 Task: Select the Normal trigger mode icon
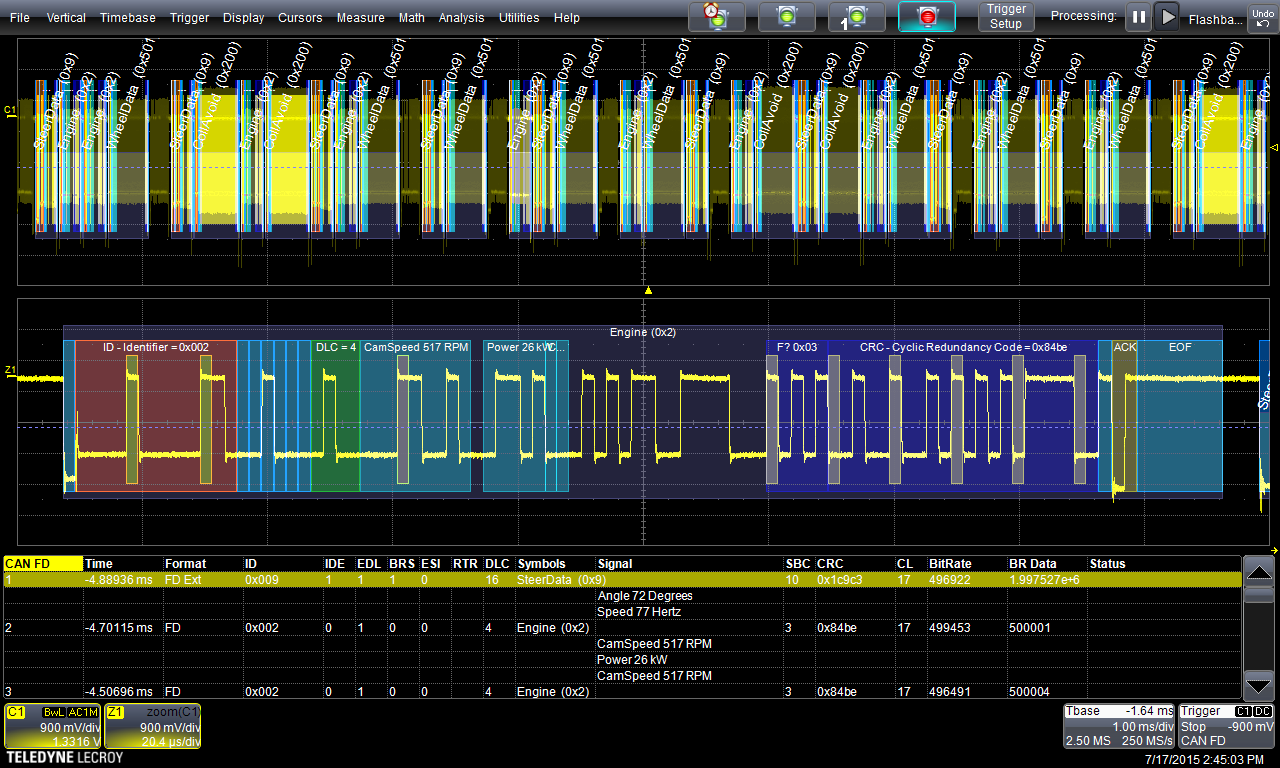click(786, 17)
